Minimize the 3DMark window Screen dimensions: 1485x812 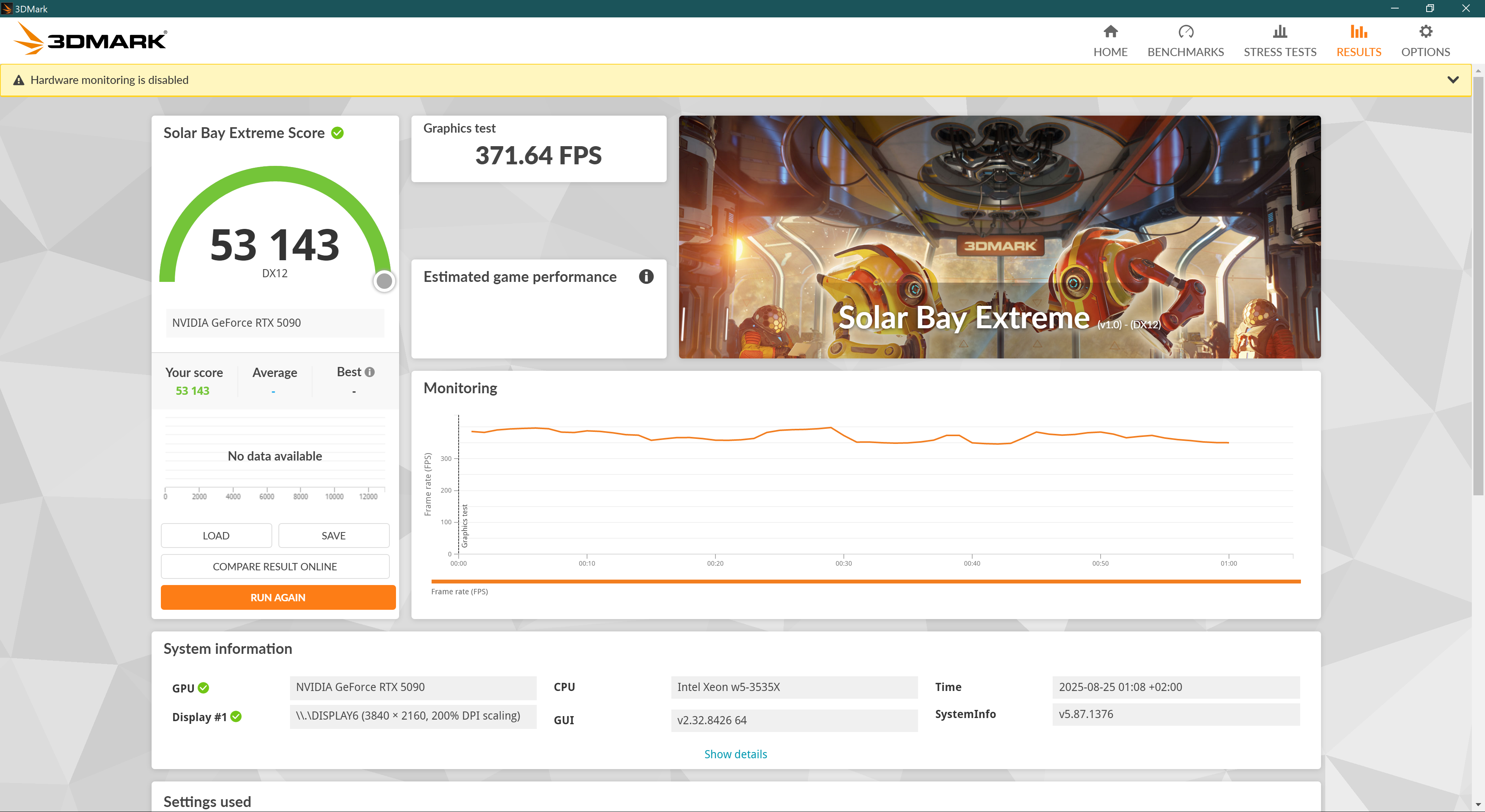pos(1395,8)
